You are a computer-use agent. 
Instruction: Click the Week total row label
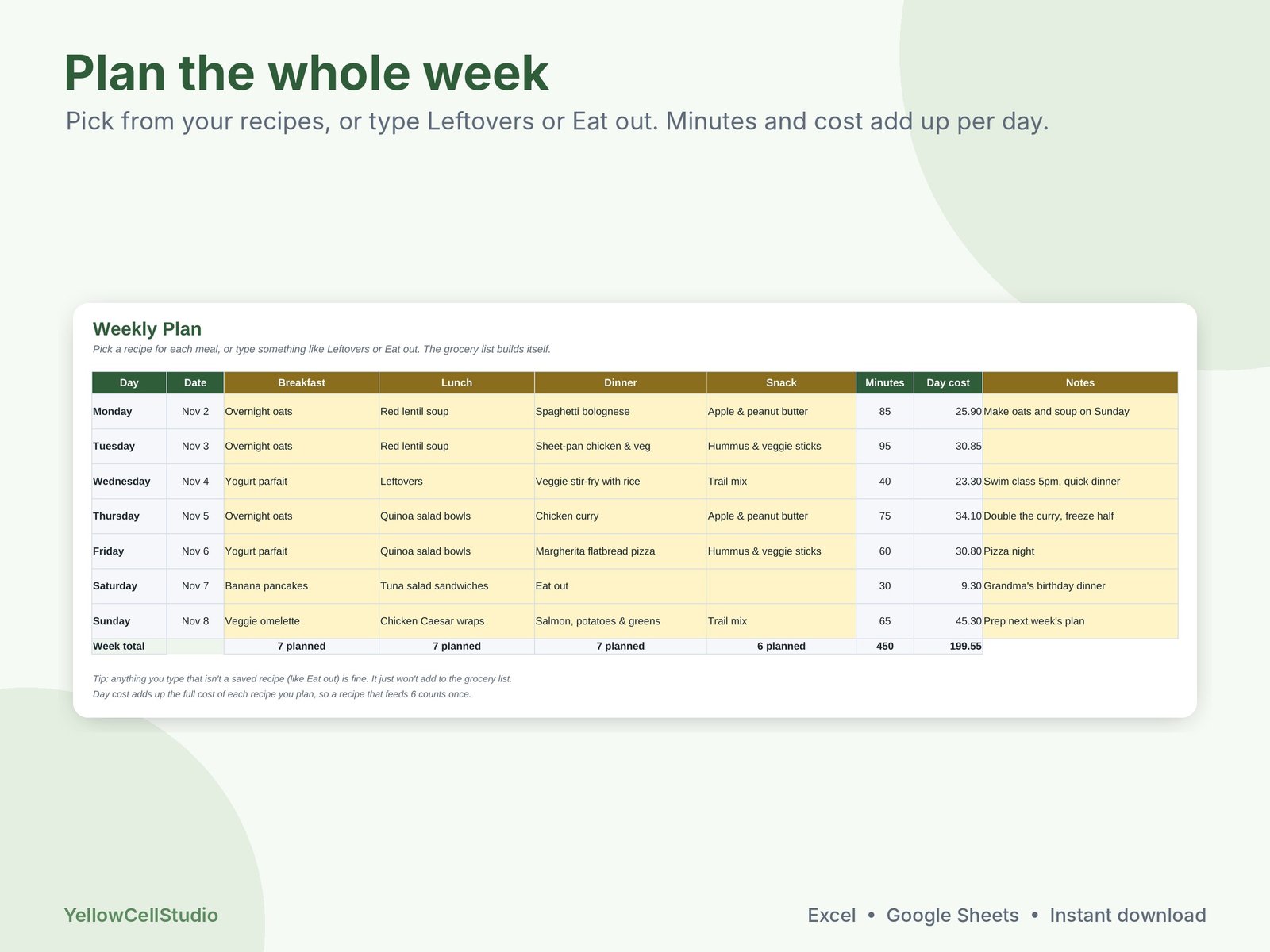click(129, 646)
